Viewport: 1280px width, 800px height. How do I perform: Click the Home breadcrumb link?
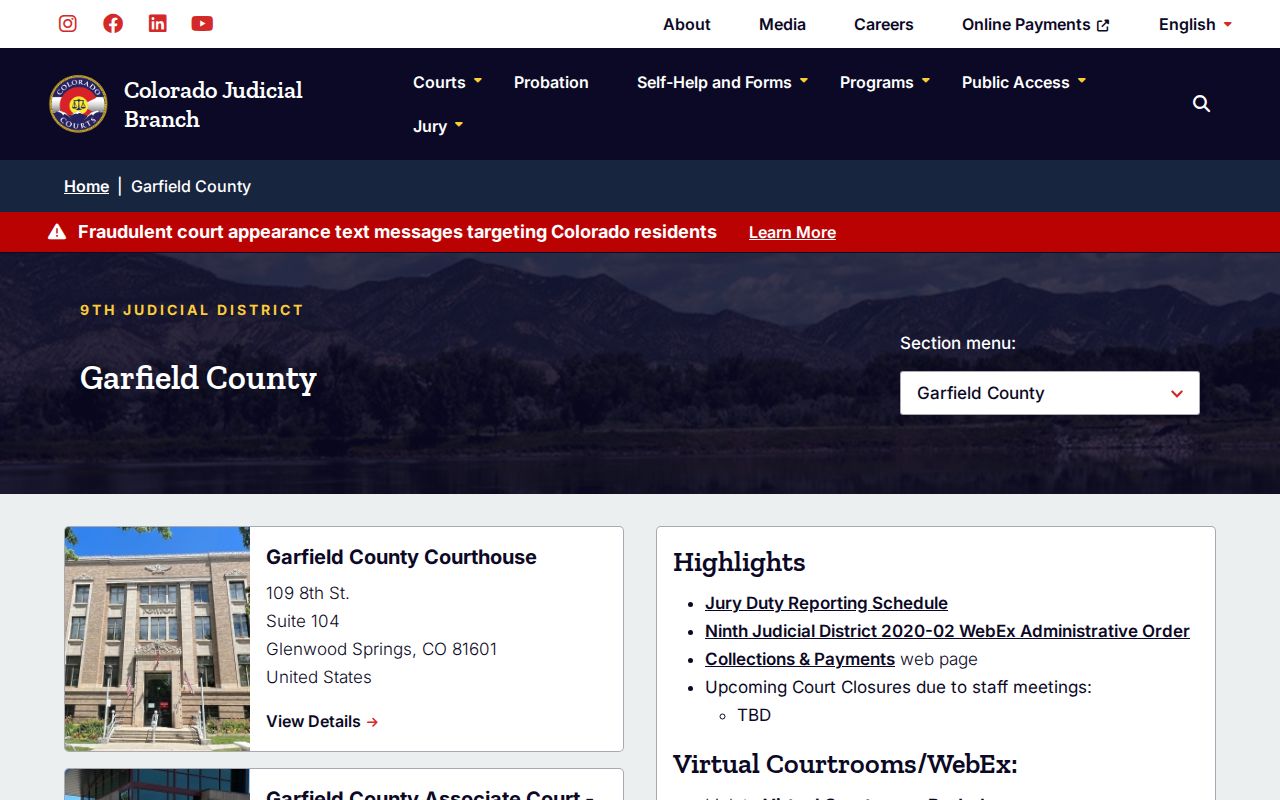[87, 186]
